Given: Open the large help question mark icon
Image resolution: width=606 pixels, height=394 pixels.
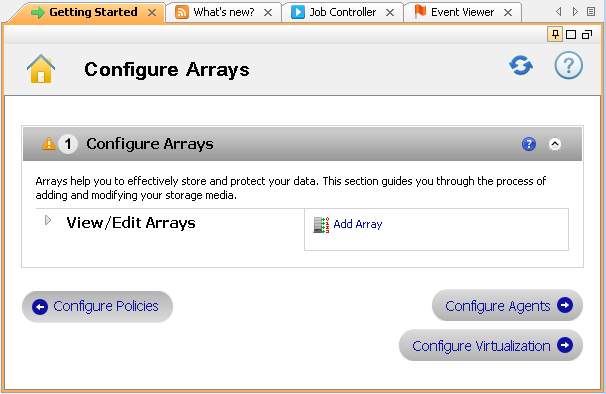Looking at the screenshot, I should coord(569,65).
